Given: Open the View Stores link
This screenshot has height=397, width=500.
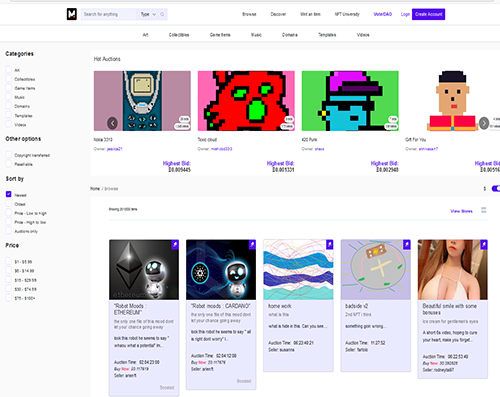Looking at the screenshot, I should 461,211.
